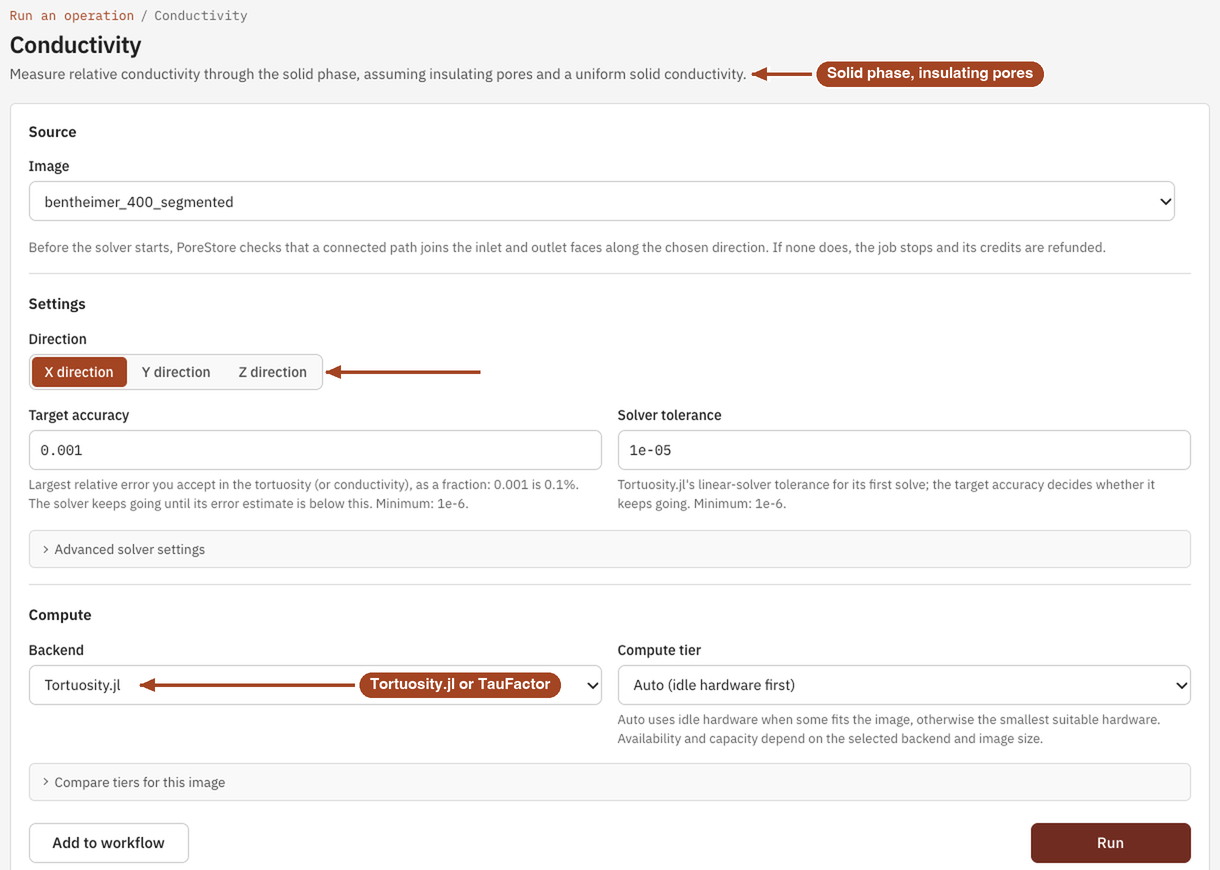
Task: Click the 'Image' field label
Action: pyautogui.click(x=49, y=166)
